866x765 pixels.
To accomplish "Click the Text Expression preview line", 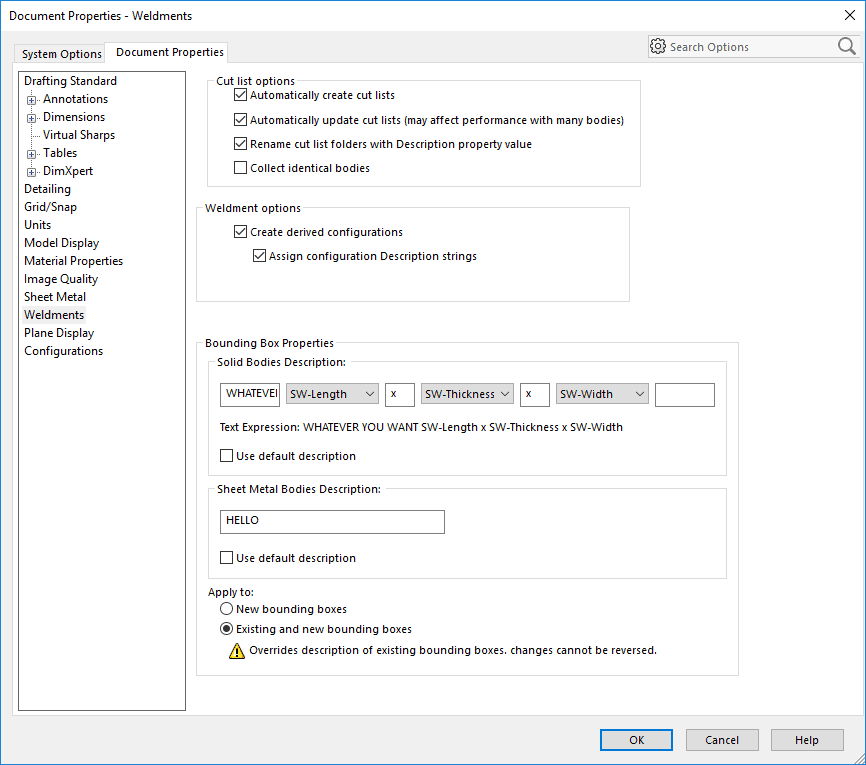I will [421, 427].
